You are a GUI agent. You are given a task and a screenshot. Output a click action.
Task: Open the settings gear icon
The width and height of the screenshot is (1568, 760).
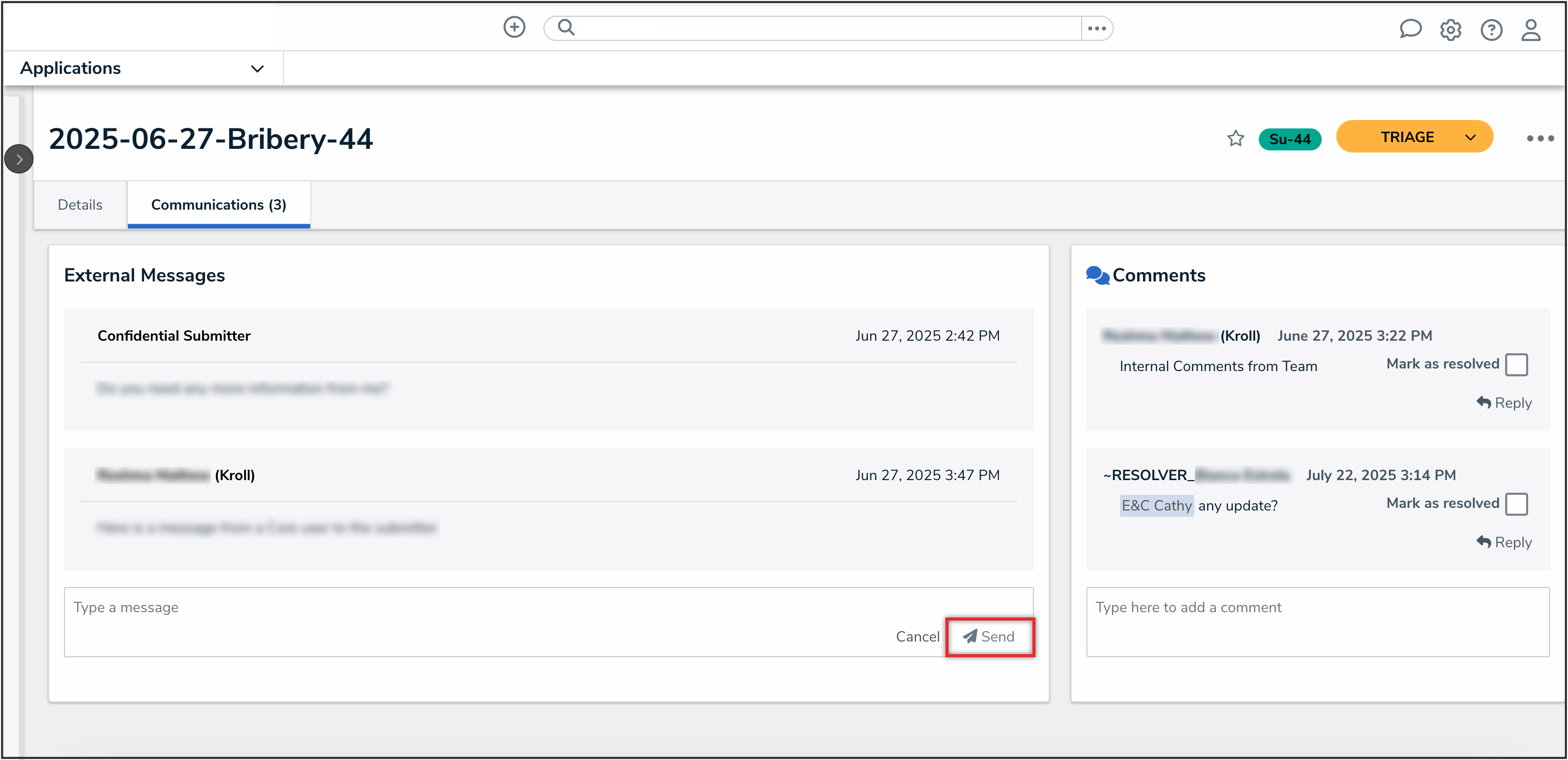(1451, 30)
